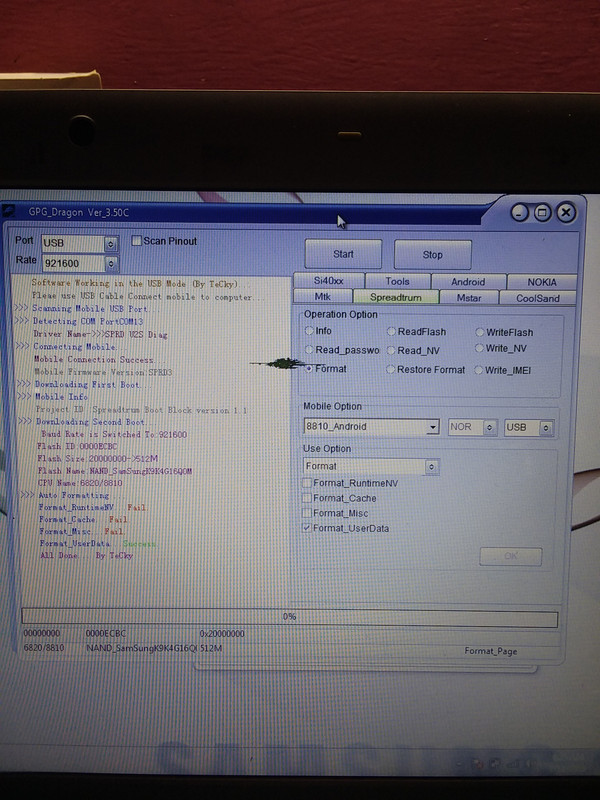Minimize the GPG_Dragon window
This screenshot has height=800, width=600.
pos(520,212)
